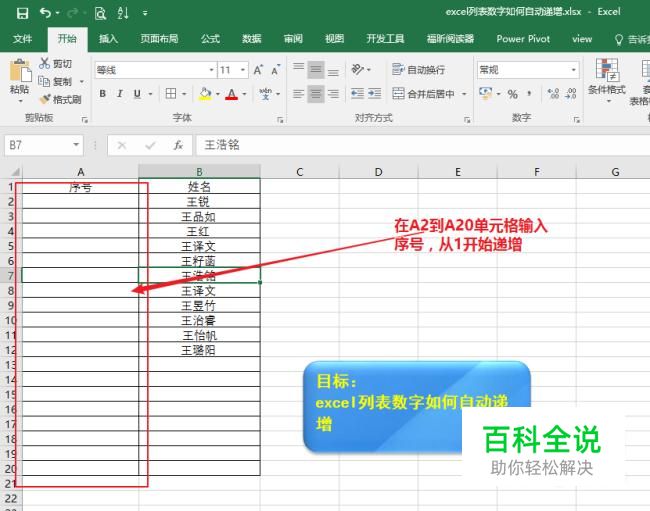The height and width of the screenshot is (511, 650).
Task: Toggle Middle Align
Action: [316, 70]
